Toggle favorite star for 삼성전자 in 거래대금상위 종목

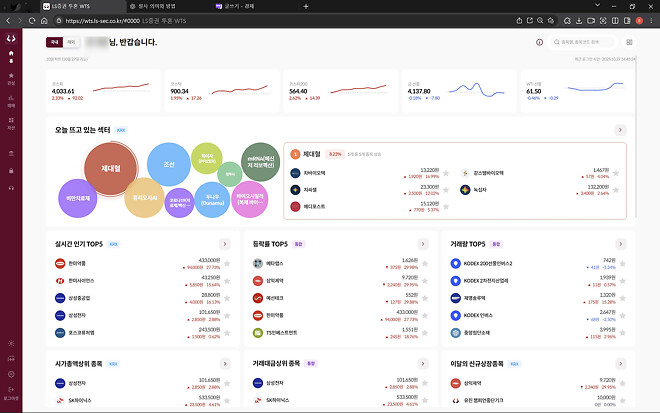click(x=425, y=383)
